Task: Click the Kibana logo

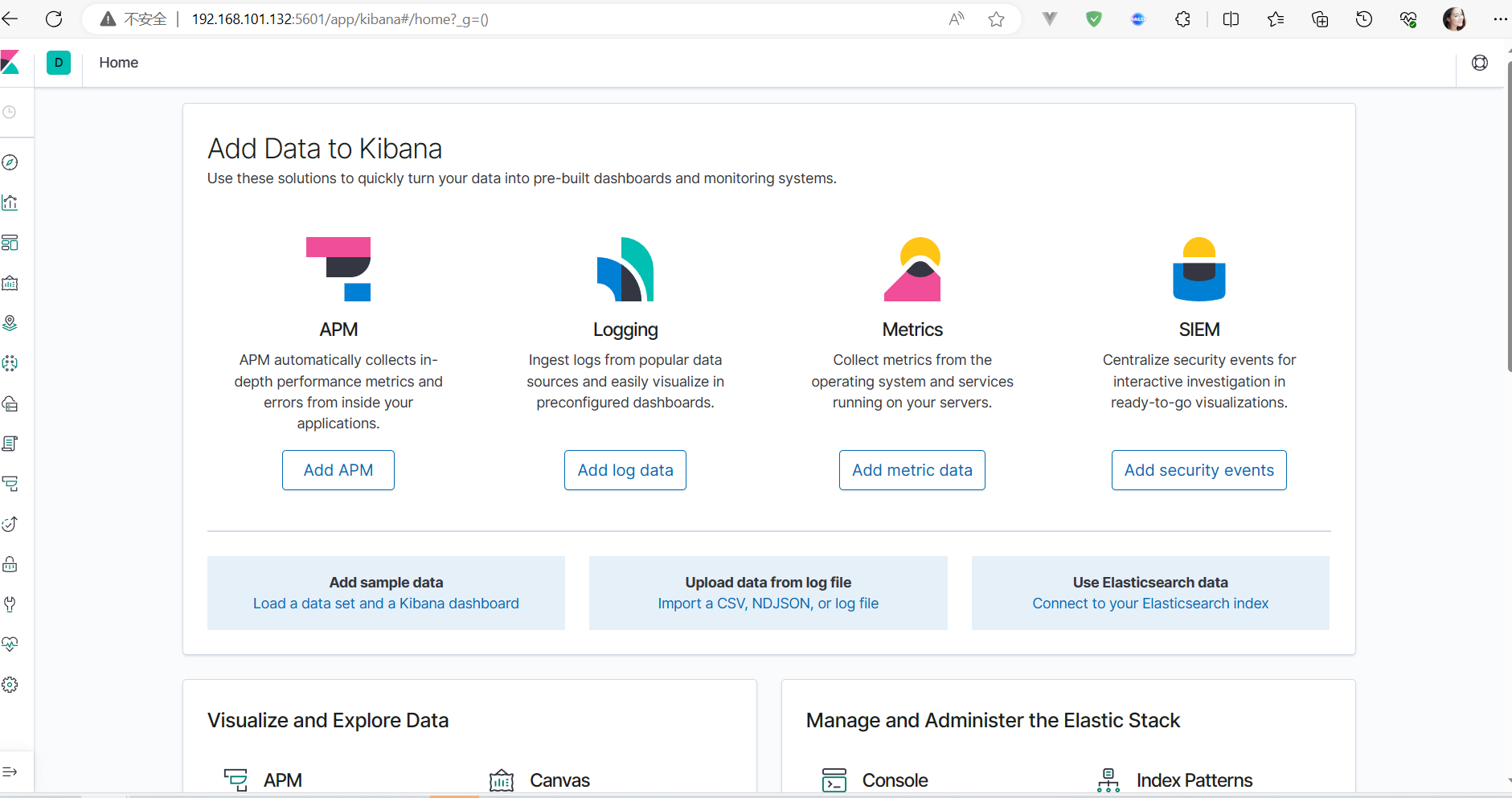Action: tap(10, 63)
